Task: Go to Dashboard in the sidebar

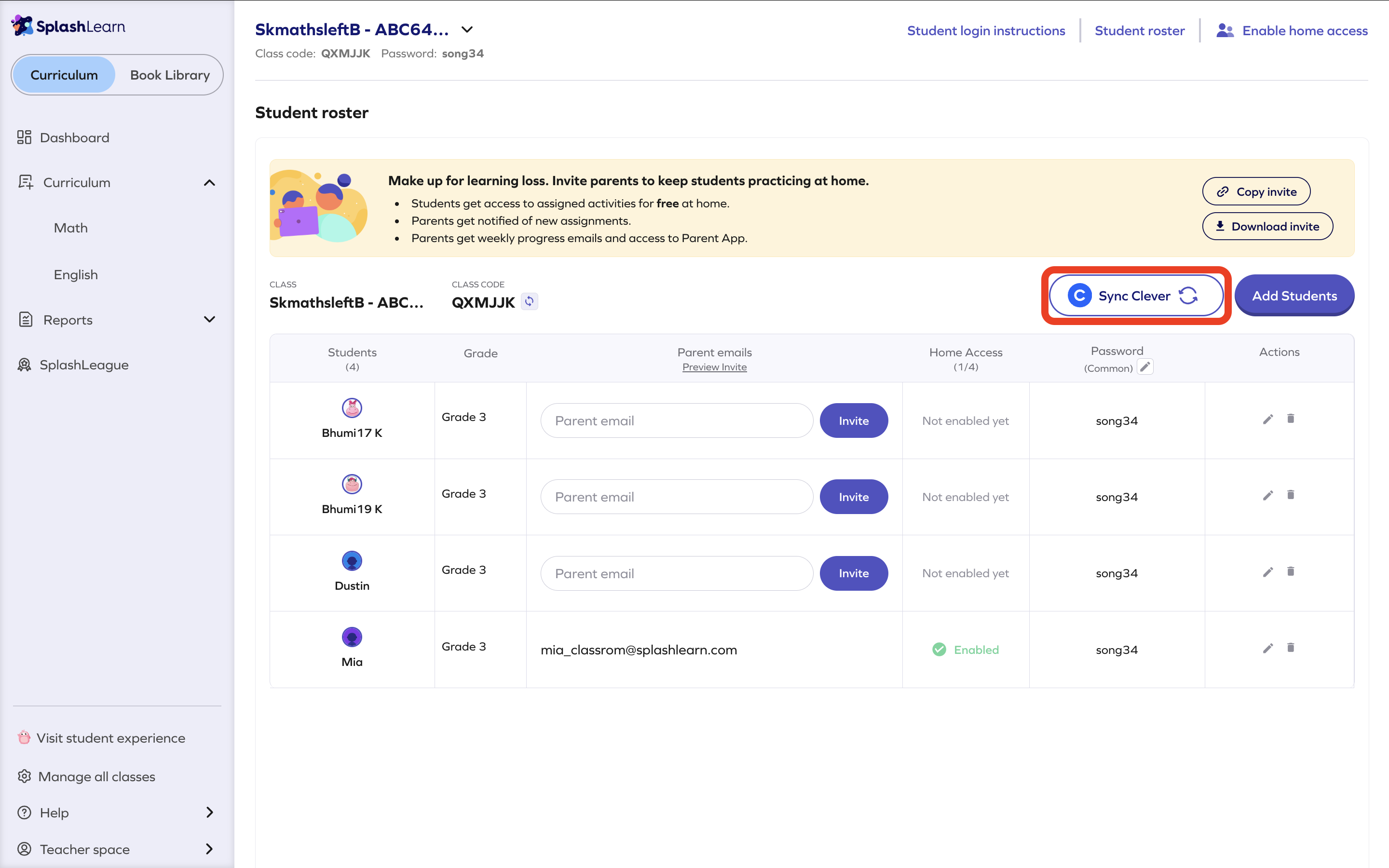Action: coord(75,138)
